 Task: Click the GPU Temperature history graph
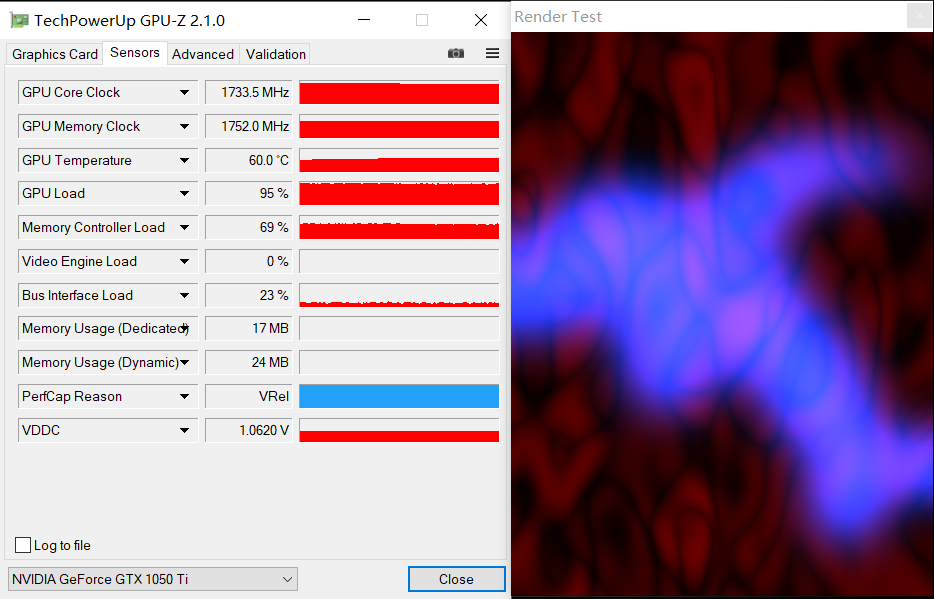[x=399, y=160]
